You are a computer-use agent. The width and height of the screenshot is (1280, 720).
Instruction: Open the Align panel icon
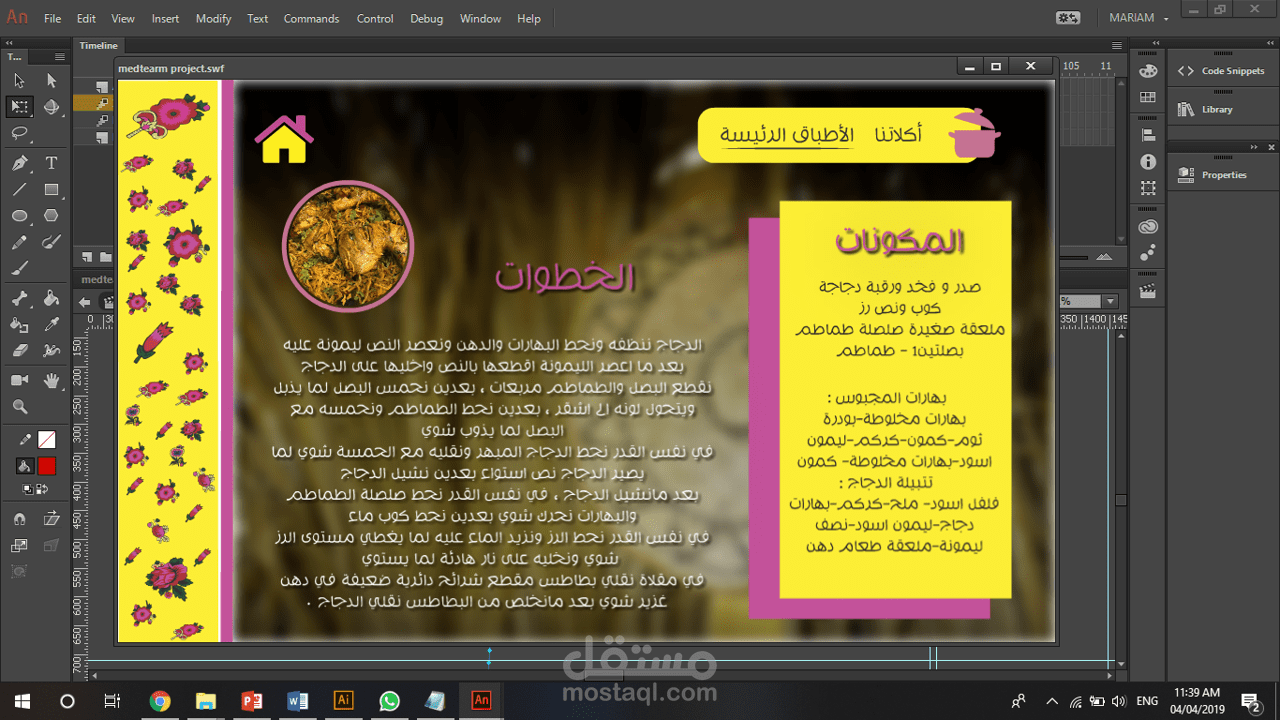coord(1147,131)
